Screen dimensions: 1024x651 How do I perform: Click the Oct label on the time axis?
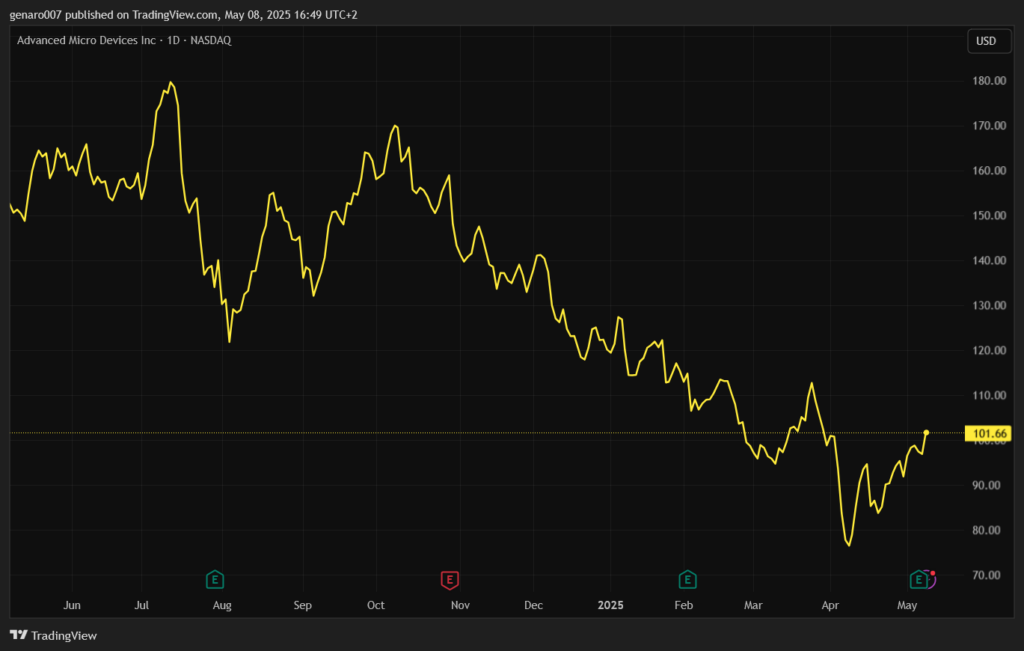click(376, 605)
